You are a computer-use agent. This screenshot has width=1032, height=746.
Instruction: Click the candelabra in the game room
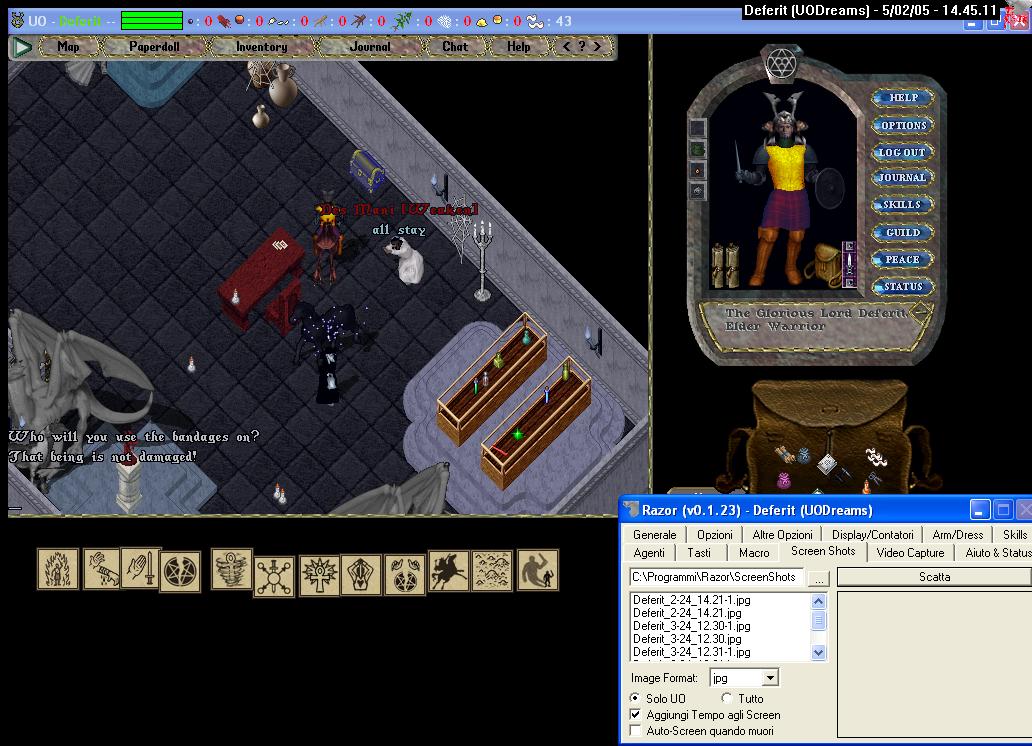coord(482,261)
